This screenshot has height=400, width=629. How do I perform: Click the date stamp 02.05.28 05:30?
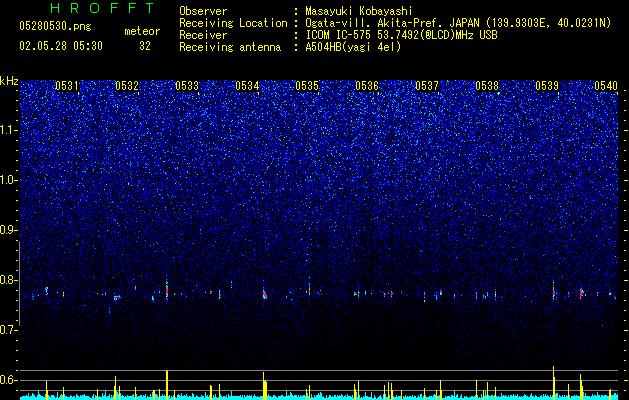[x=61, y=46]
